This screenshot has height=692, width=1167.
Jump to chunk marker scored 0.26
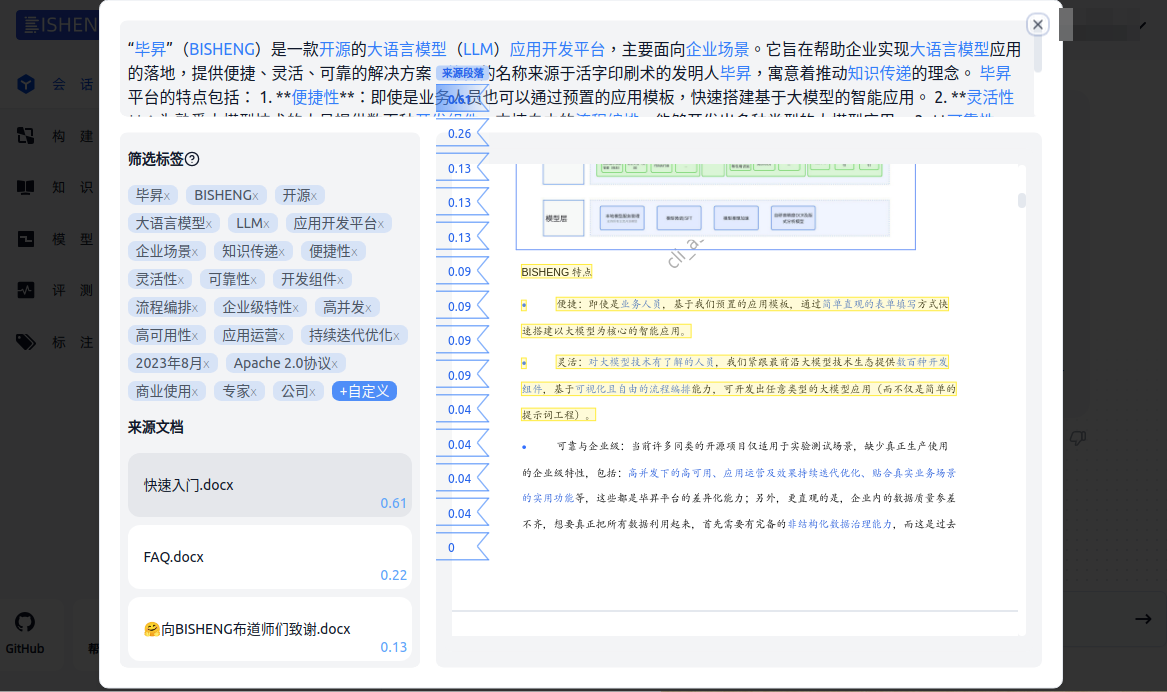coord(462,134)
